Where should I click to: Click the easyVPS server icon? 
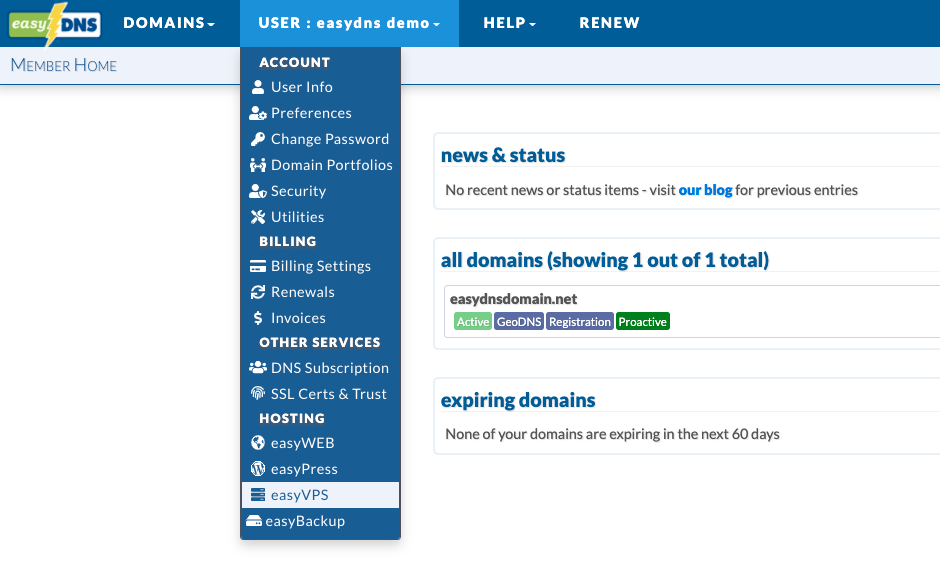click(x=258, y=495)
